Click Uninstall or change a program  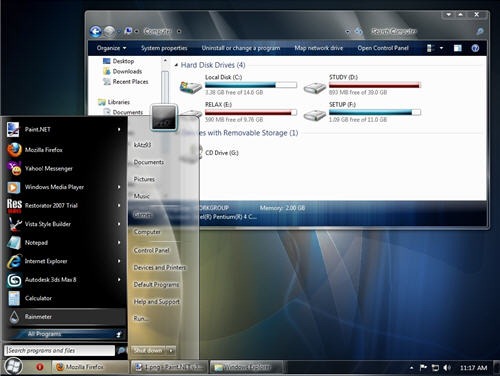tap(241, 48)
